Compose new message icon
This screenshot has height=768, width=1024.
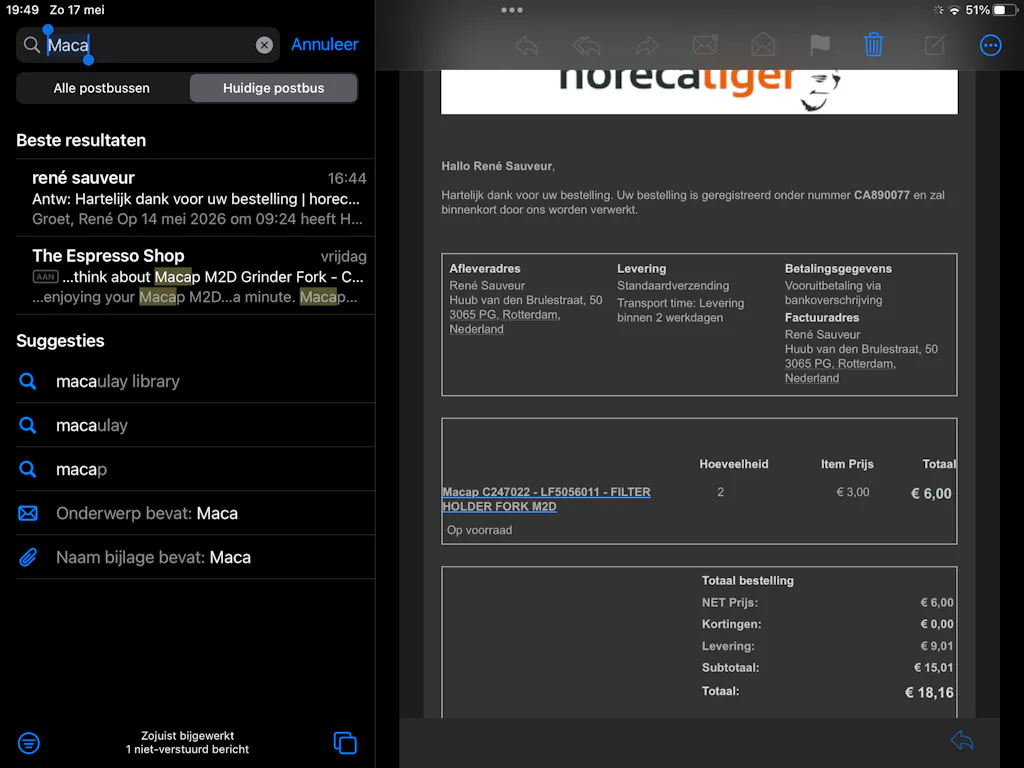(x=935, y=44)
